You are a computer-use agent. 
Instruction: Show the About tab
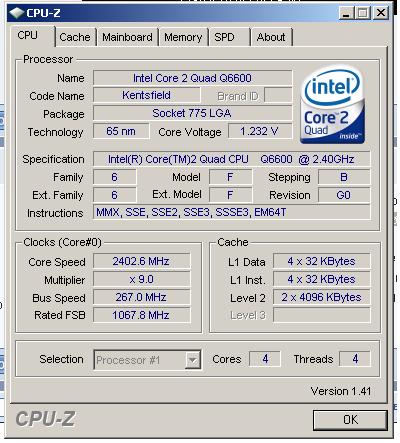pos(271,37)
